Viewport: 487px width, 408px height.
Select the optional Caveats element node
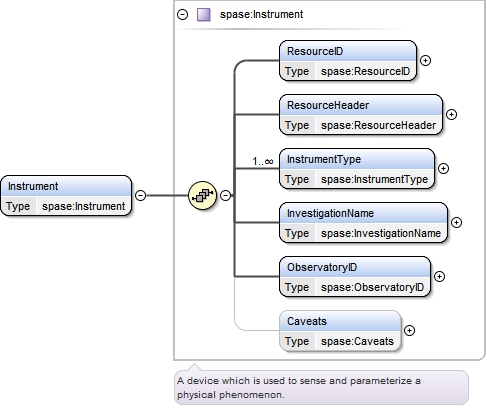[x=340, y=331]
